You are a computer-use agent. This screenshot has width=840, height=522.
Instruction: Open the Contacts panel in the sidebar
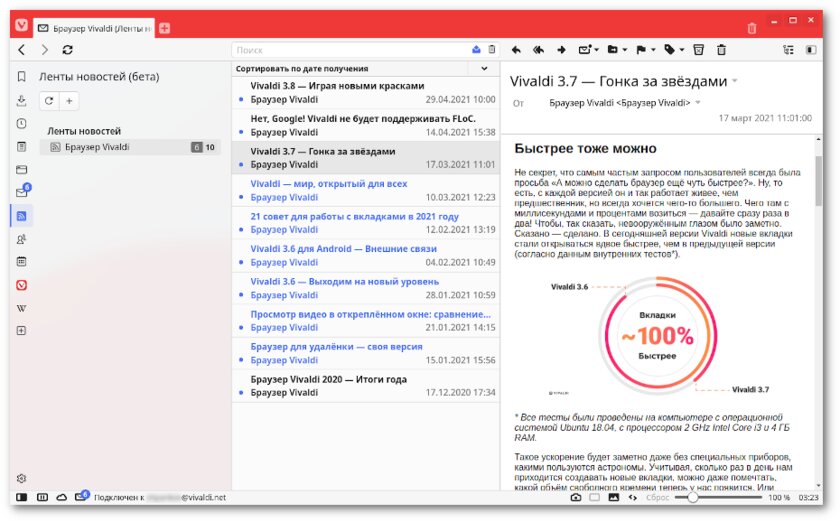tap(21, 239)
